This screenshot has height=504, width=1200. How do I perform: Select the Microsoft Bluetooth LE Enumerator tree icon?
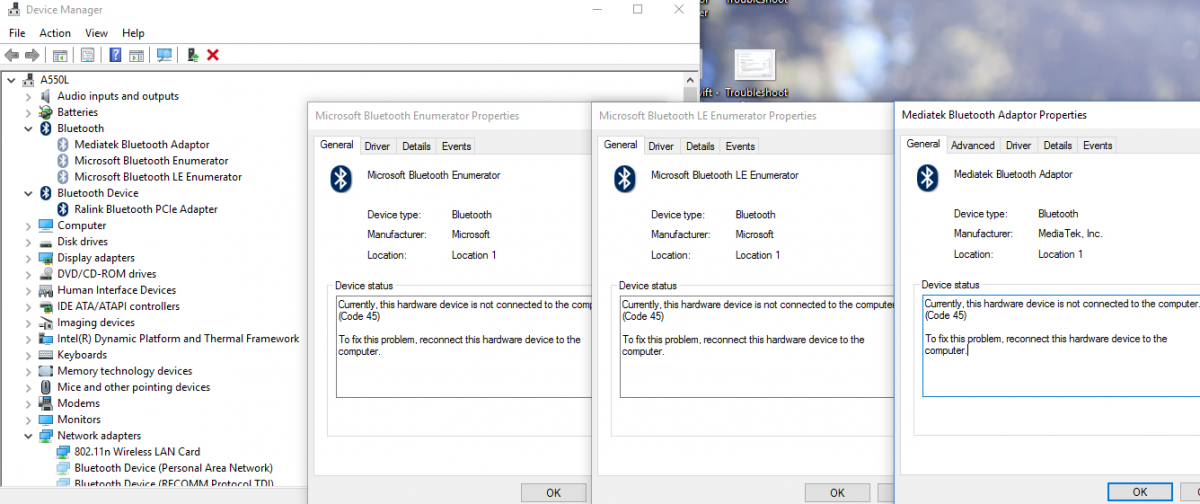63,177
